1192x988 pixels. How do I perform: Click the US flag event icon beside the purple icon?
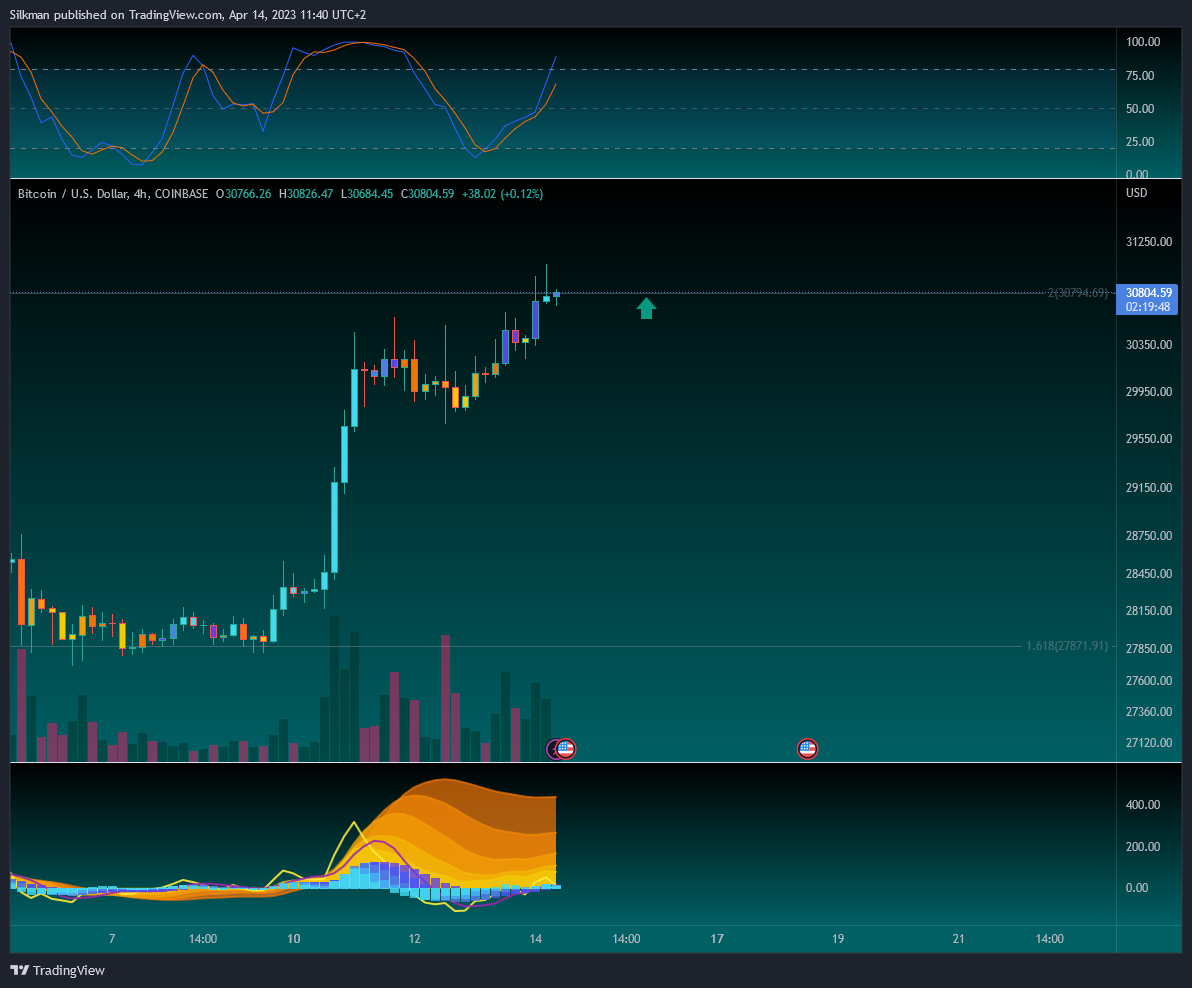(566, 749)
